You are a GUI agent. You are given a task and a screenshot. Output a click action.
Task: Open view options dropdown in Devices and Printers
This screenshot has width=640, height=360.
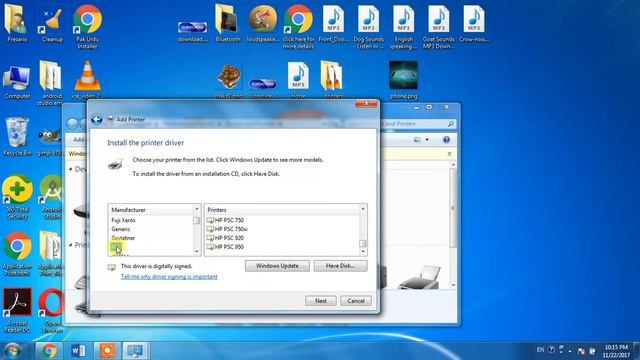[427, 140]
